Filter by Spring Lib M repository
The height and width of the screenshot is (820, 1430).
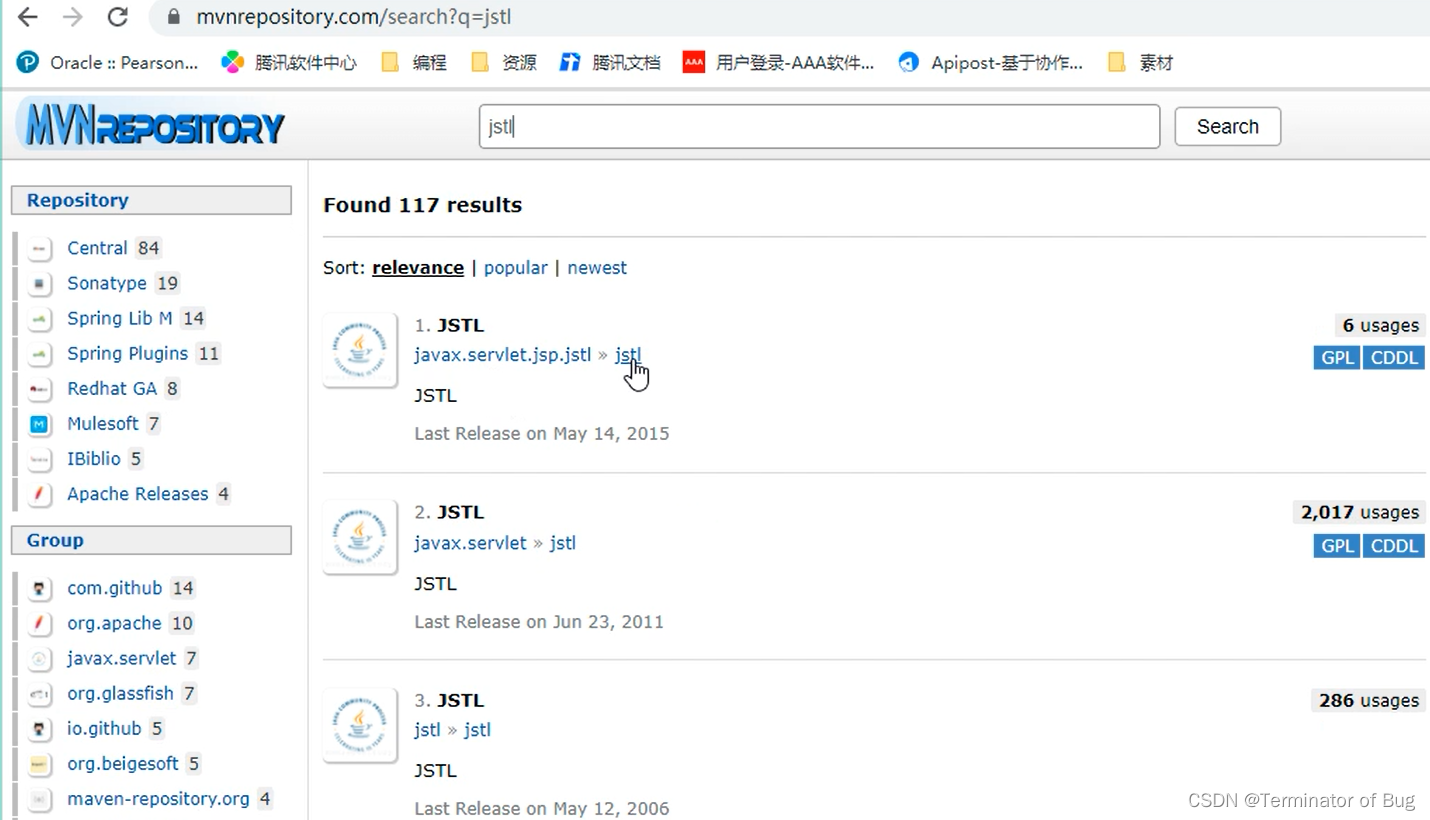click(120, 318)
